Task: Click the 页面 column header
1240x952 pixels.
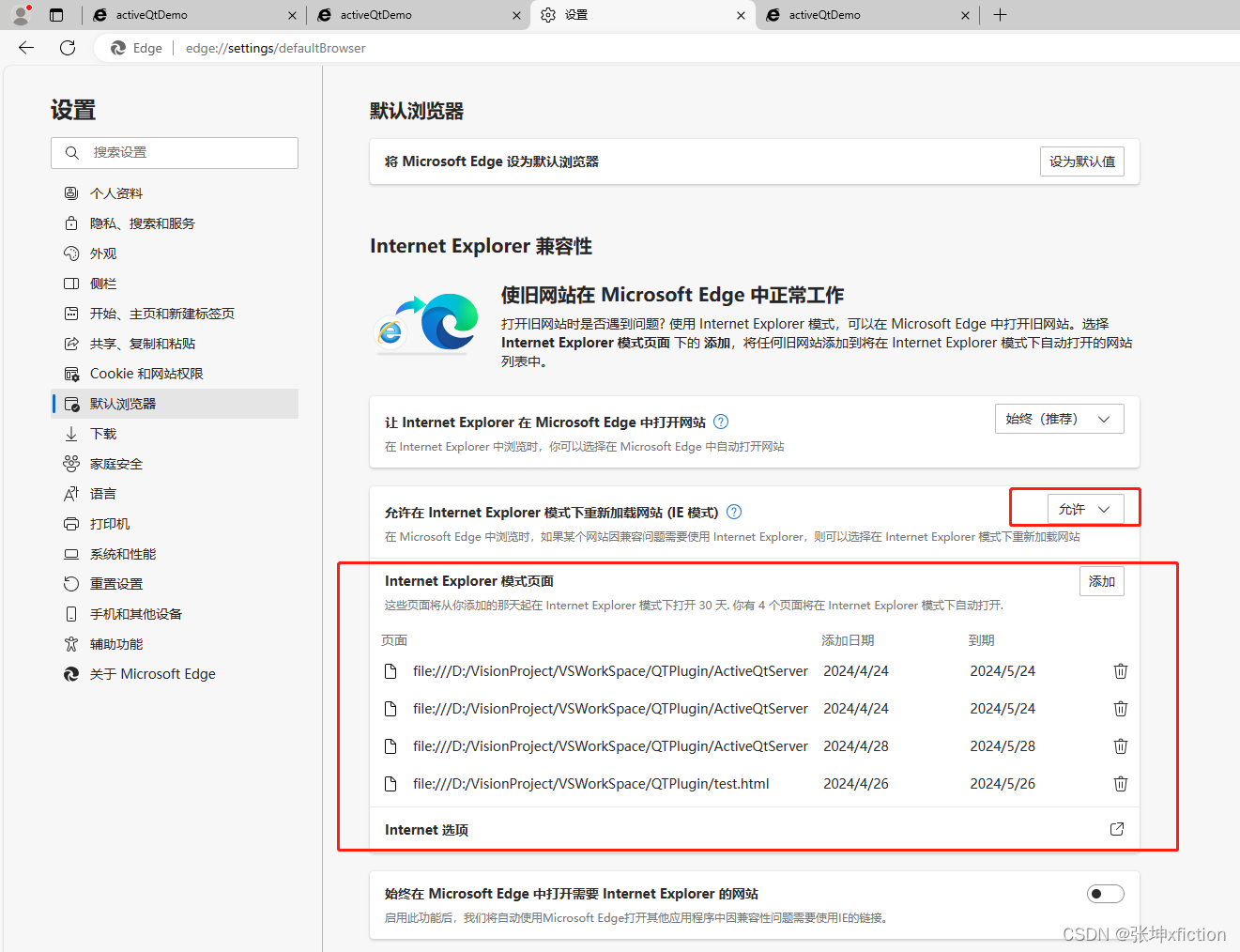Action: point(394,640)
